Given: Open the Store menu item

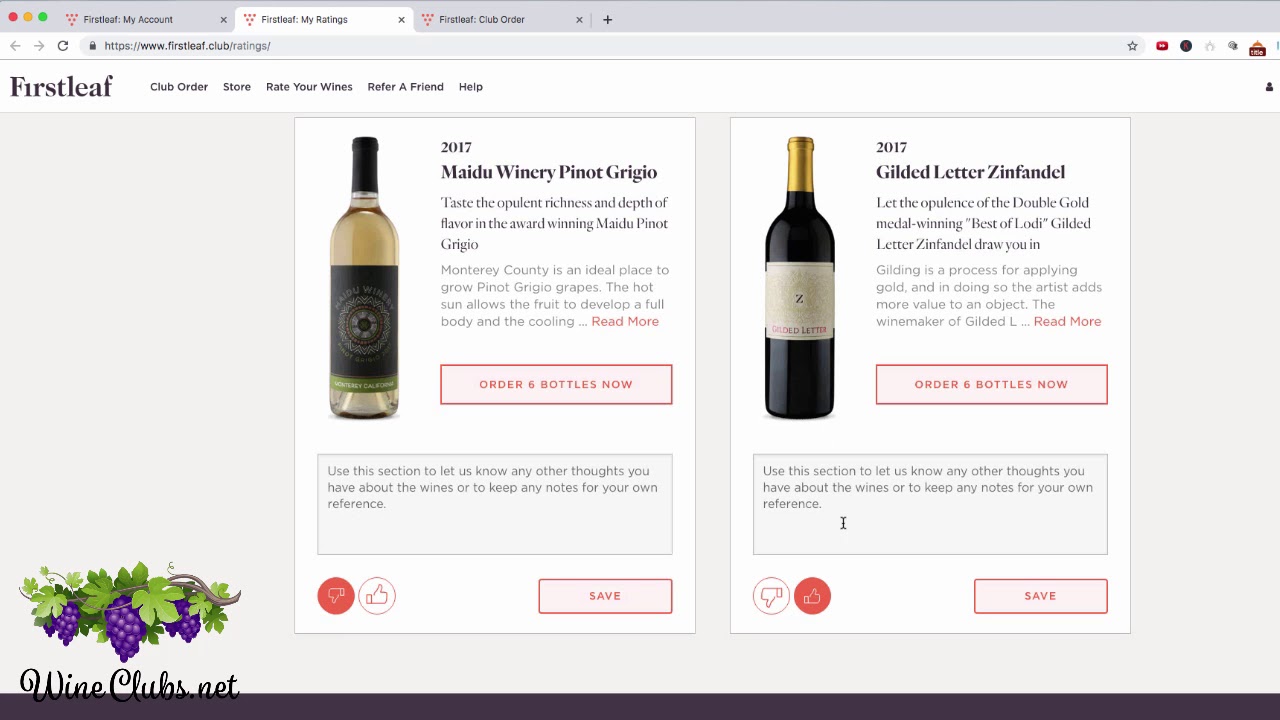Looking at the screenshot, I should click(237, 87).
